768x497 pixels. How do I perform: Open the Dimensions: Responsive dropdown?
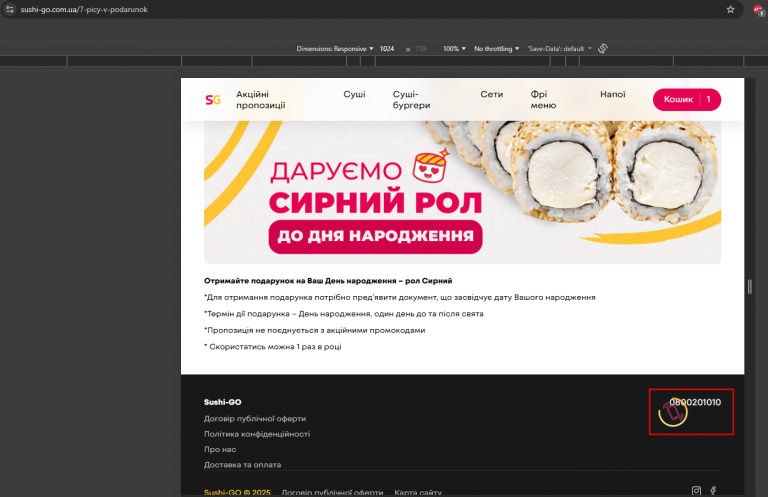[x=335, y=48]
